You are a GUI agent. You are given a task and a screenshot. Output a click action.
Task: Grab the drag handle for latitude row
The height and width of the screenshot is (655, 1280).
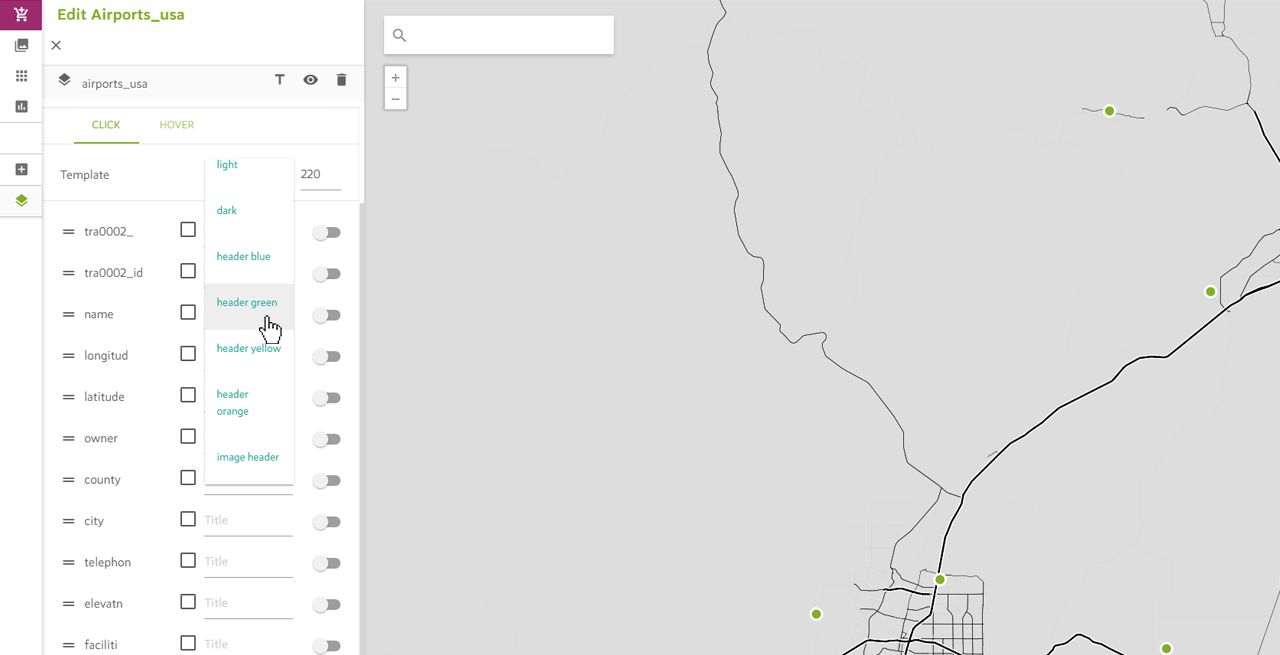tap(69, 397)
